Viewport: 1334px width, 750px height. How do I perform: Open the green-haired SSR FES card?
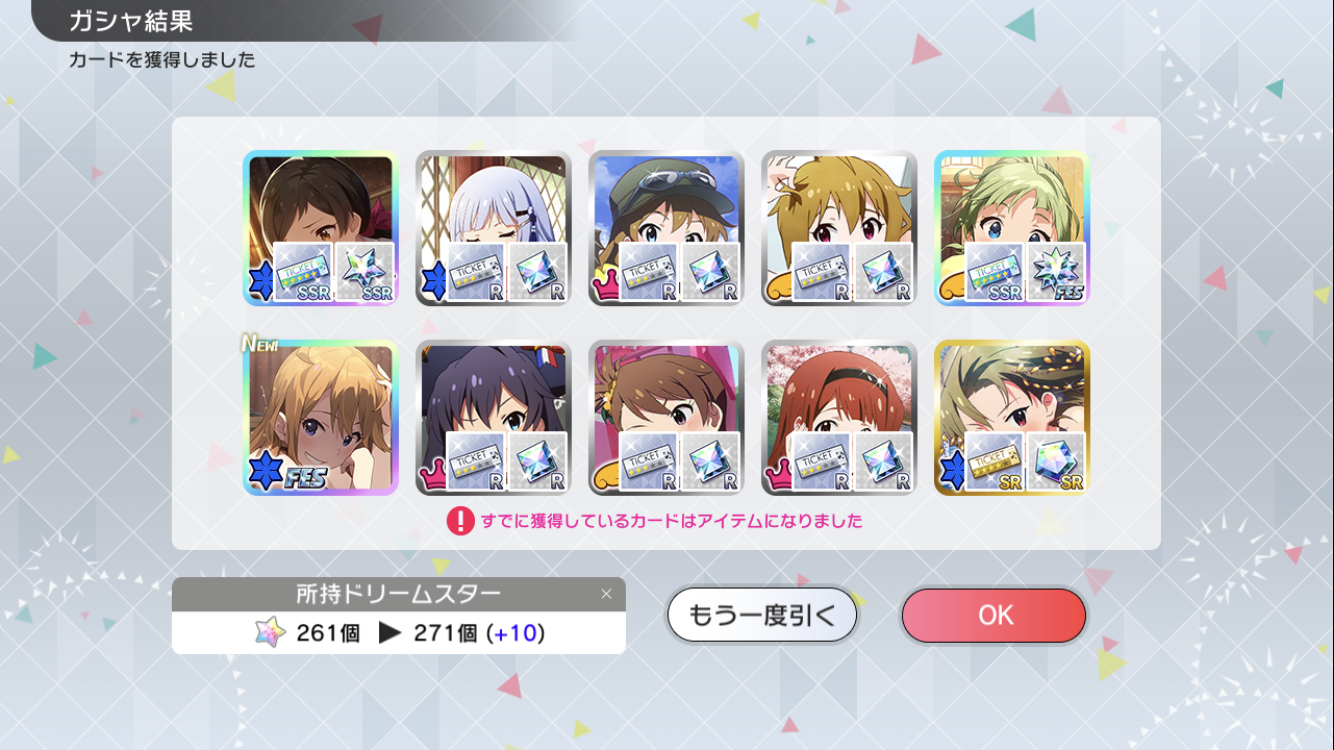1012,228
